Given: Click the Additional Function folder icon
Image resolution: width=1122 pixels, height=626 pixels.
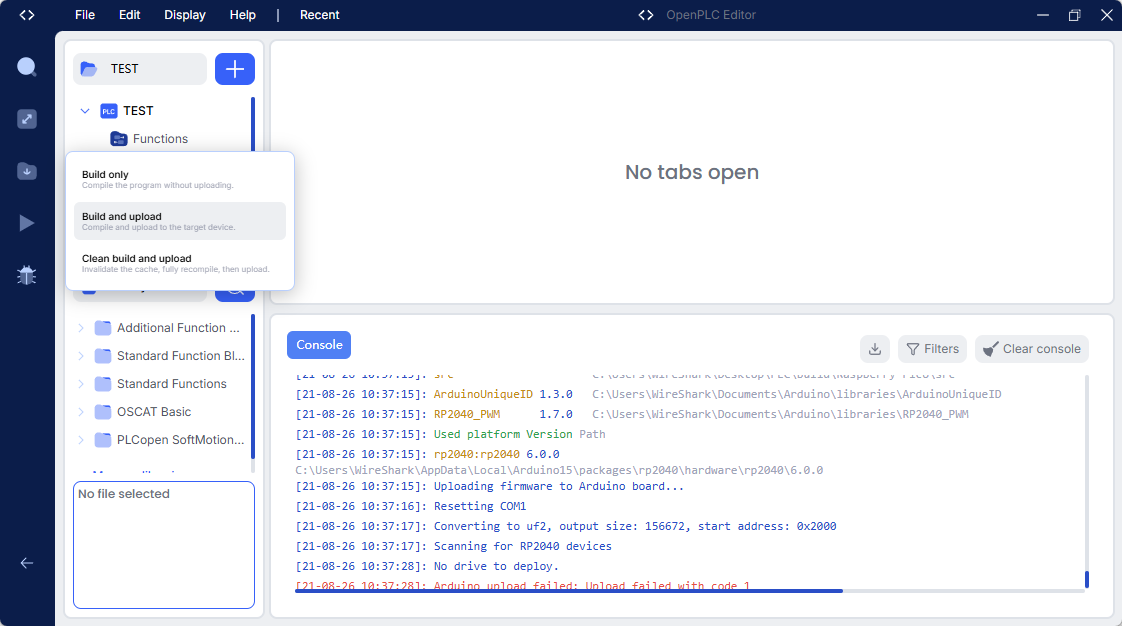Looking at the screenshot, I should [103, 328].
